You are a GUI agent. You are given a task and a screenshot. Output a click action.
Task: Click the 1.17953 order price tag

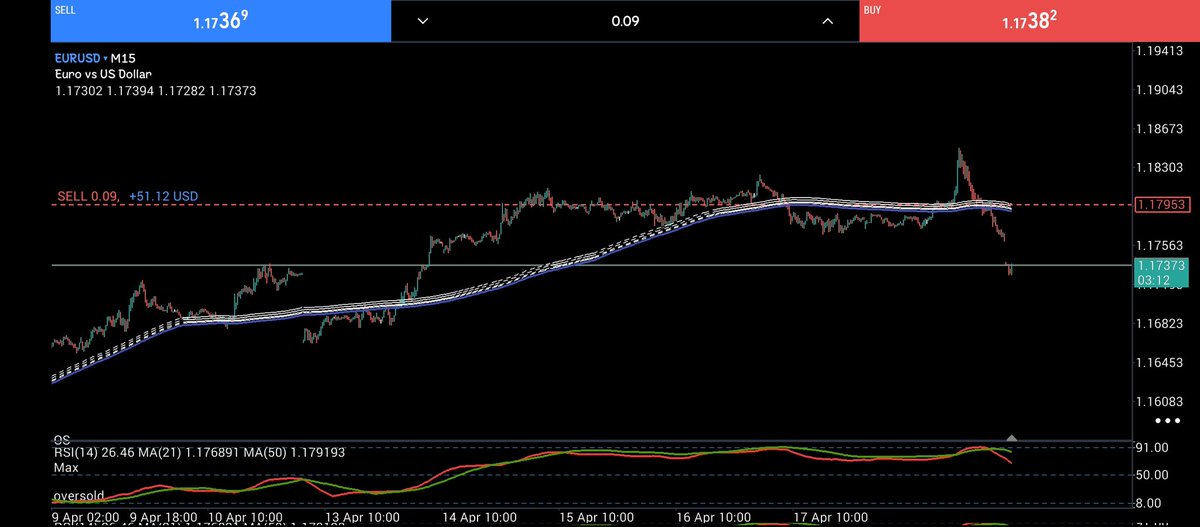tap(1160, 204)
